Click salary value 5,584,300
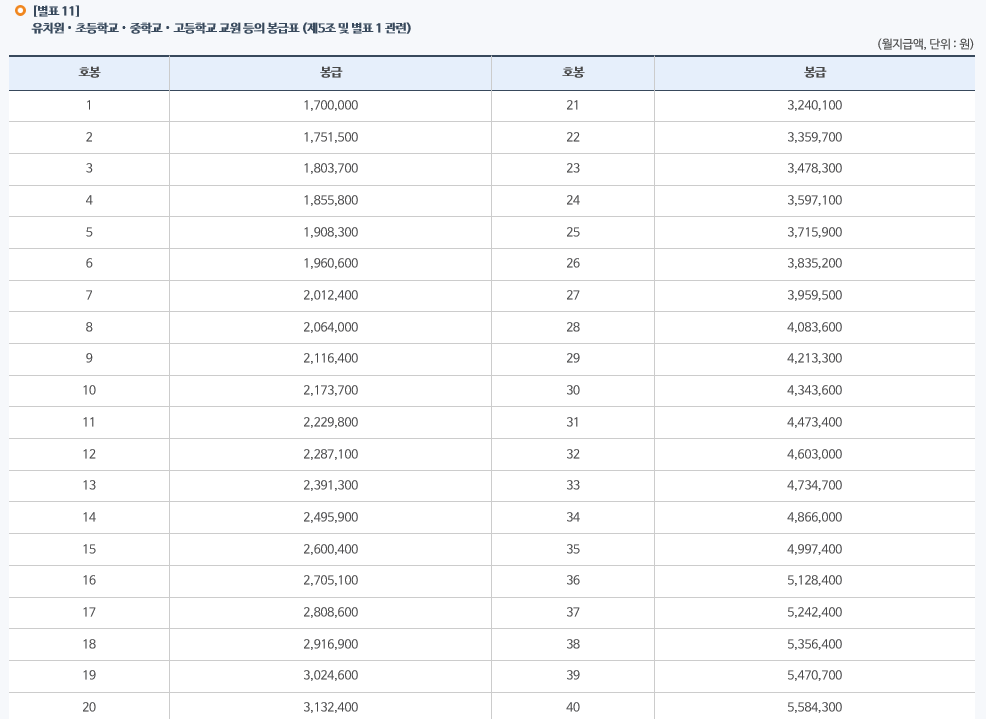Viewport: 986px width, 719px height. tap(814, 707)
